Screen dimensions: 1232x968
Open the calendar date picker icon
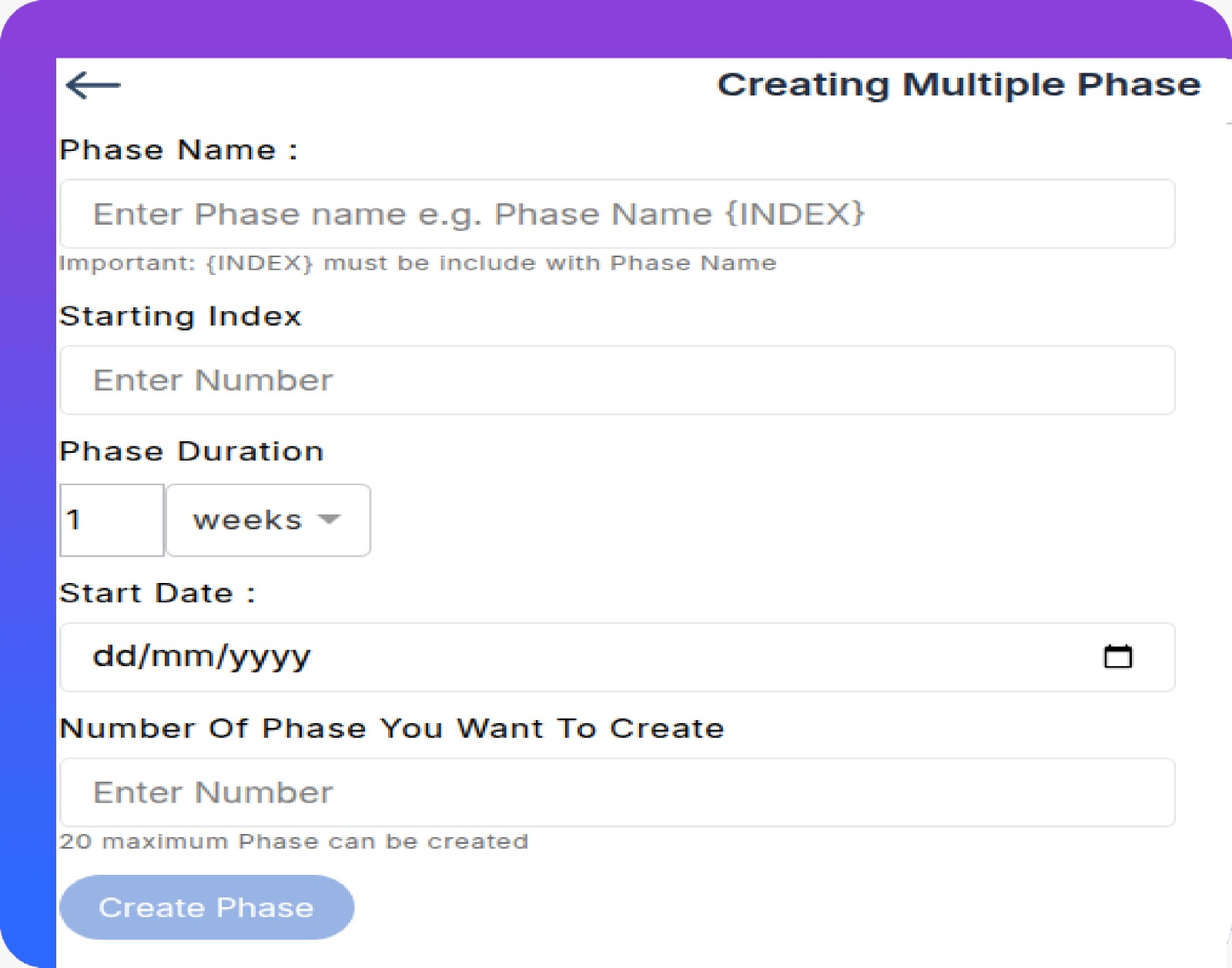(x=1117, y=657)
